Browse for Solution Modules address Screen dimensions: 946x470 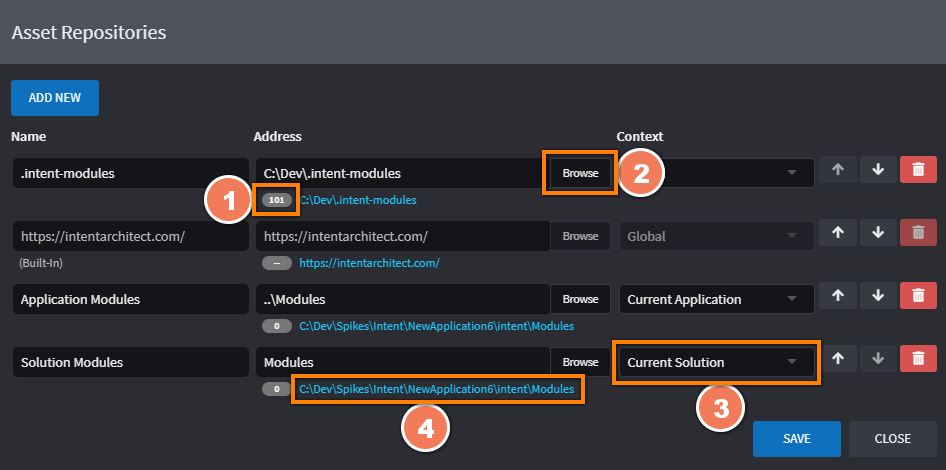(580, 362)
